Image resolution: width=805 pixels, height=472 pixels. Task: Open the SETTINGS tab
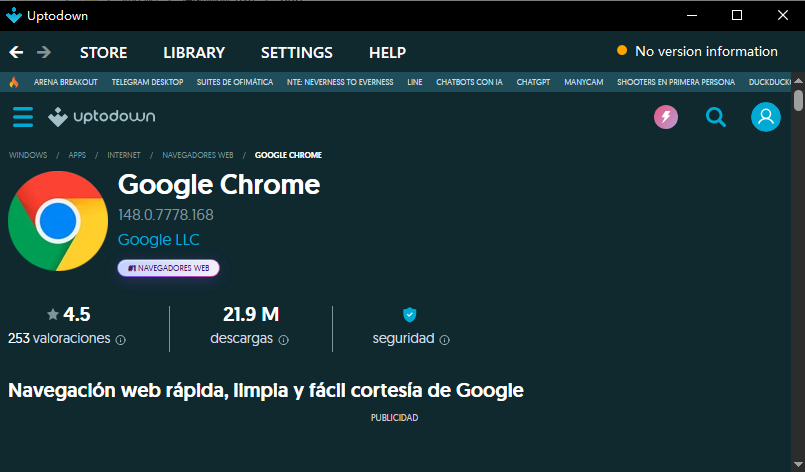point(297,52)
